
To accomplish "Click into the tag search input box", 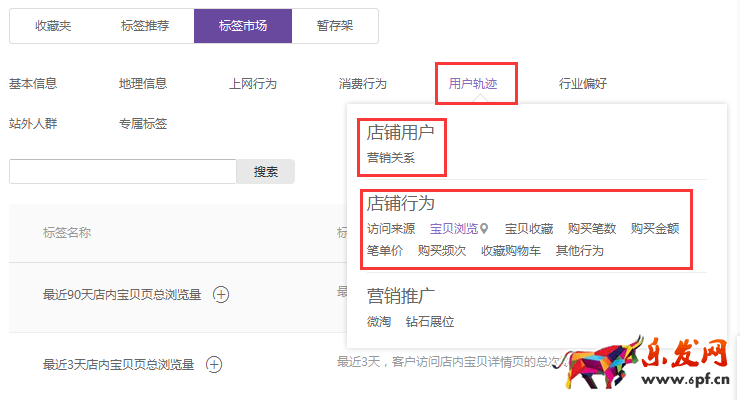I will 123,172.
